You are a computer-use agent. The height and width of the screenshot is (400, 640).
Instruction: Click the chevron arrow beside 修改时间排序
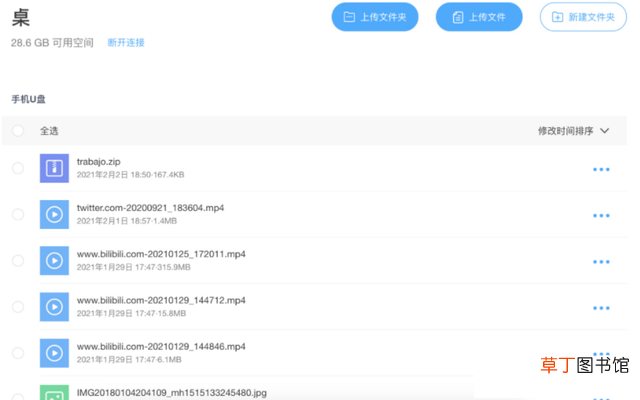click(x=604, y=131)
